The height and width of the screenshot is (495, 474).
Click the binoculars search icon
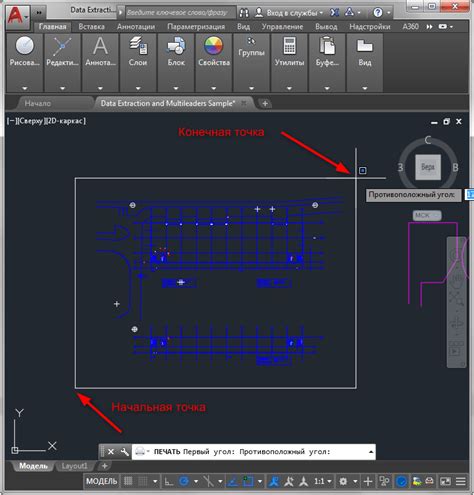click(244, 13)
